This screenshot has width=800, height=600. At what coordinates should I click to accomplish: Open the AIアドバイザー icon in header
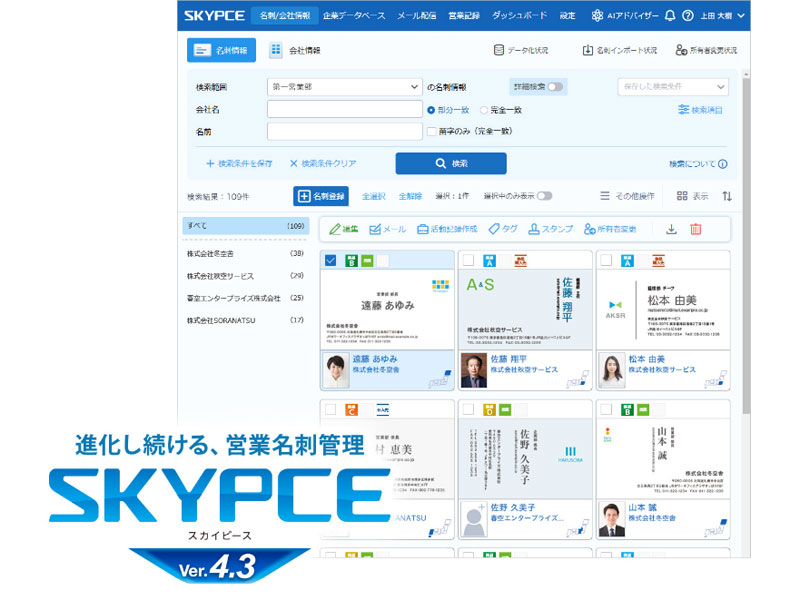coord(597,15)
